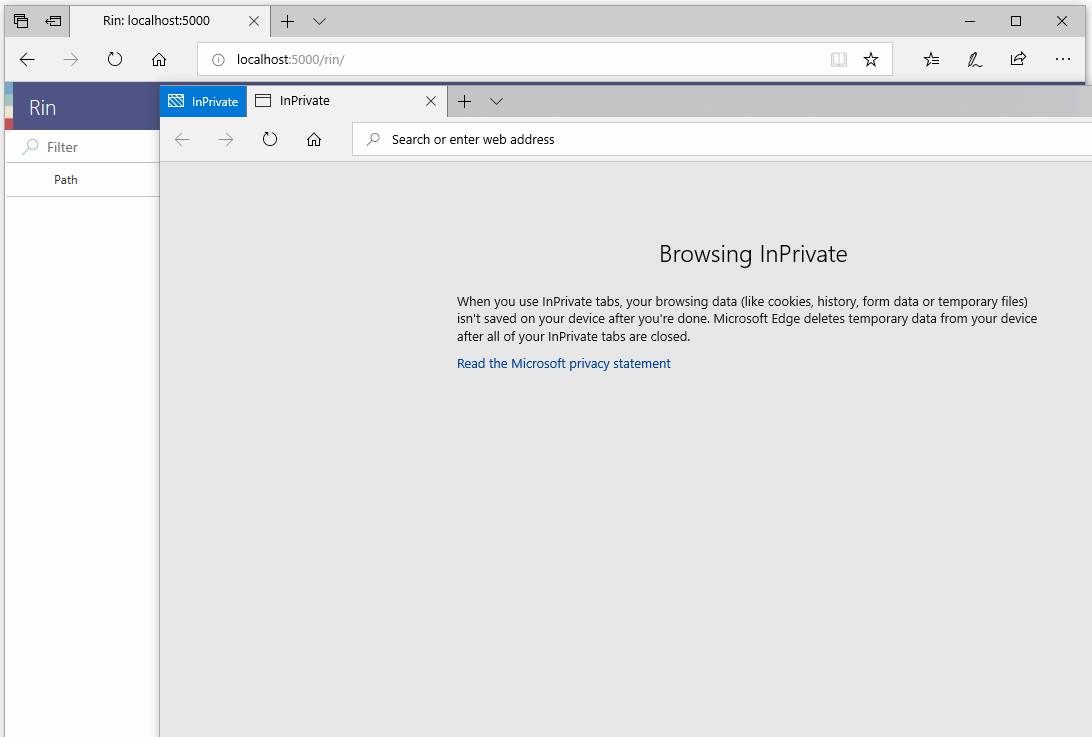Image resolution: width=1092 pixels, height=737 pixels.
Task: Click the Filter magnifier icon
Action: pyautogui.click(x=30, y=146)
